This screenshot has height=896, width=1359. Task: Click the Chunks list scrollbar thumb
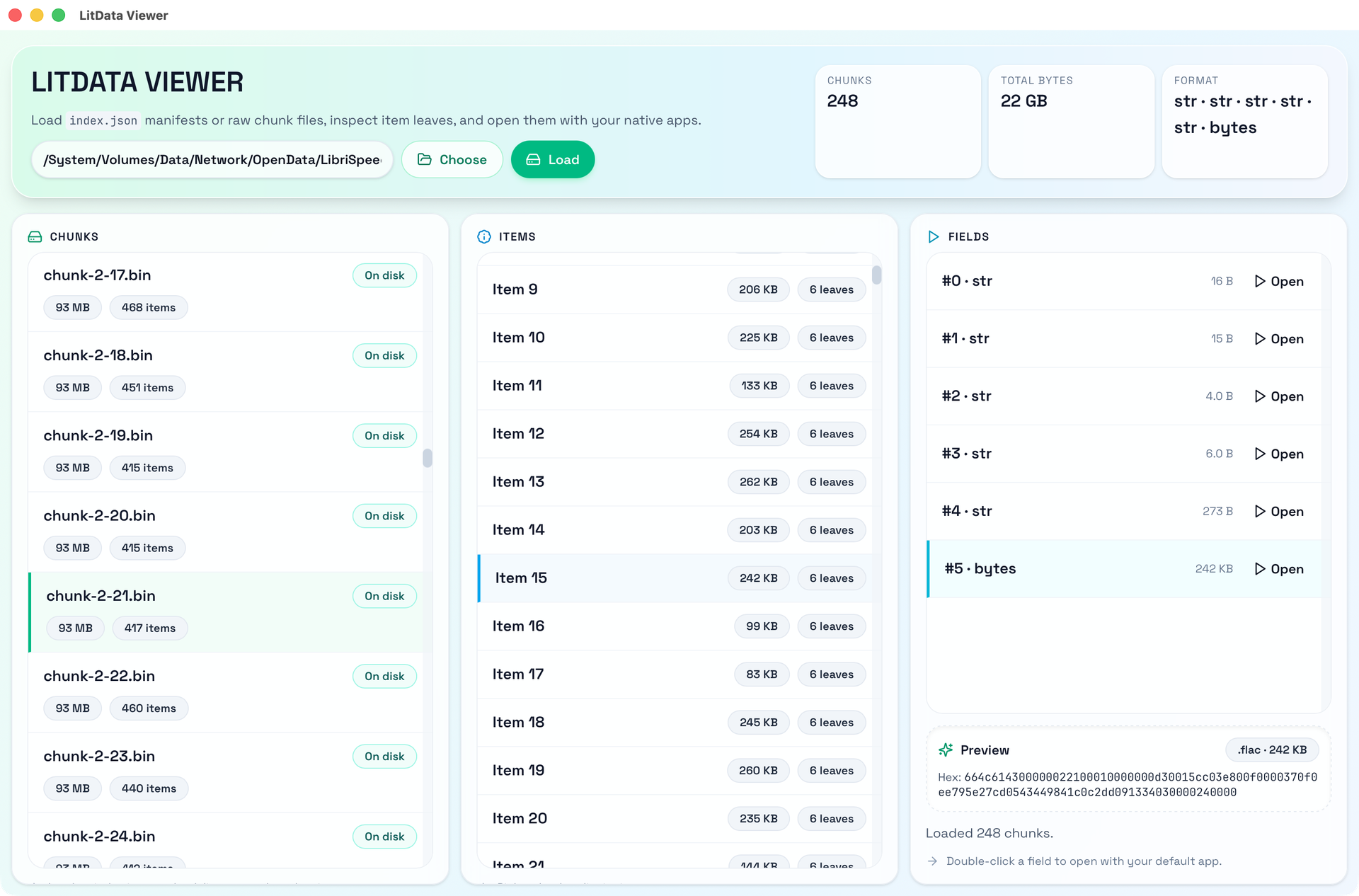click(428, 458)
